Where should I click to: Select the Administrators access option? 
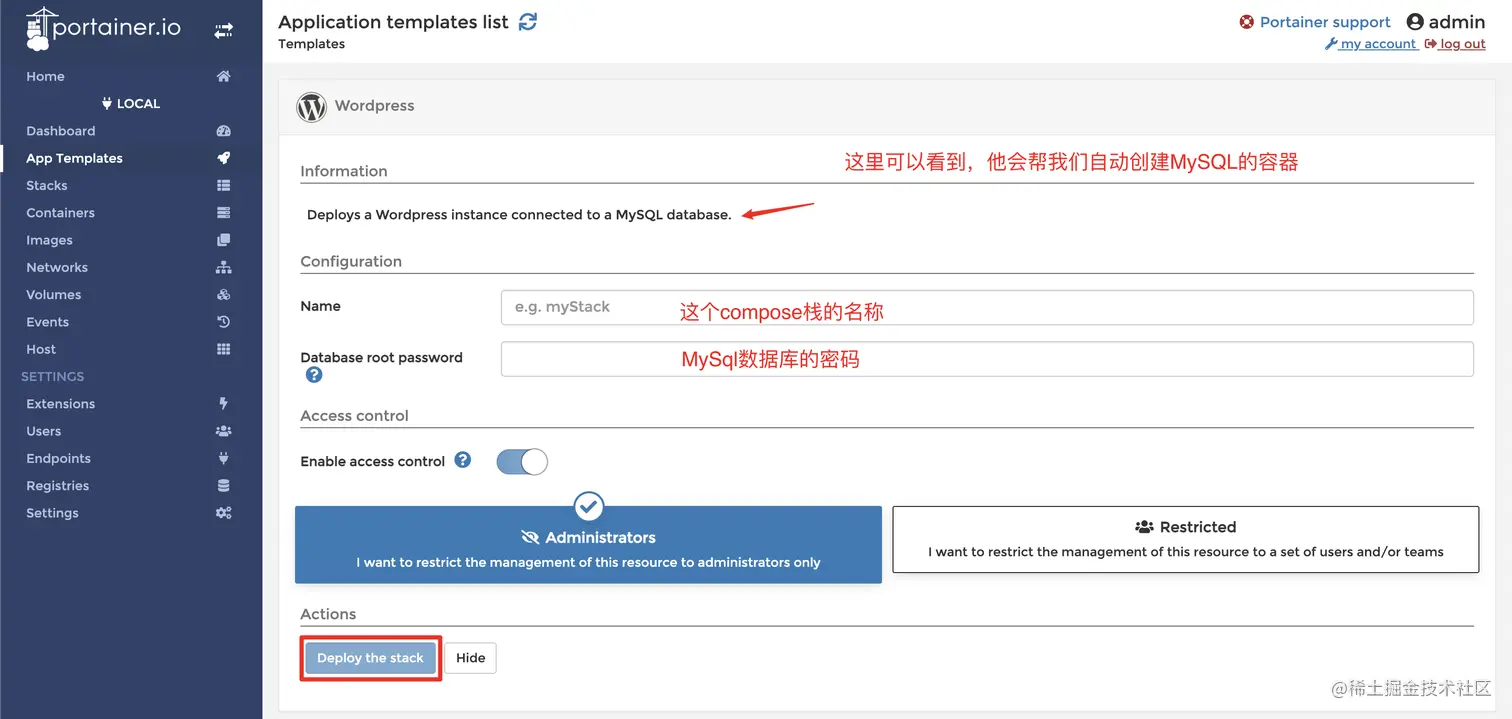coord(588,544)
